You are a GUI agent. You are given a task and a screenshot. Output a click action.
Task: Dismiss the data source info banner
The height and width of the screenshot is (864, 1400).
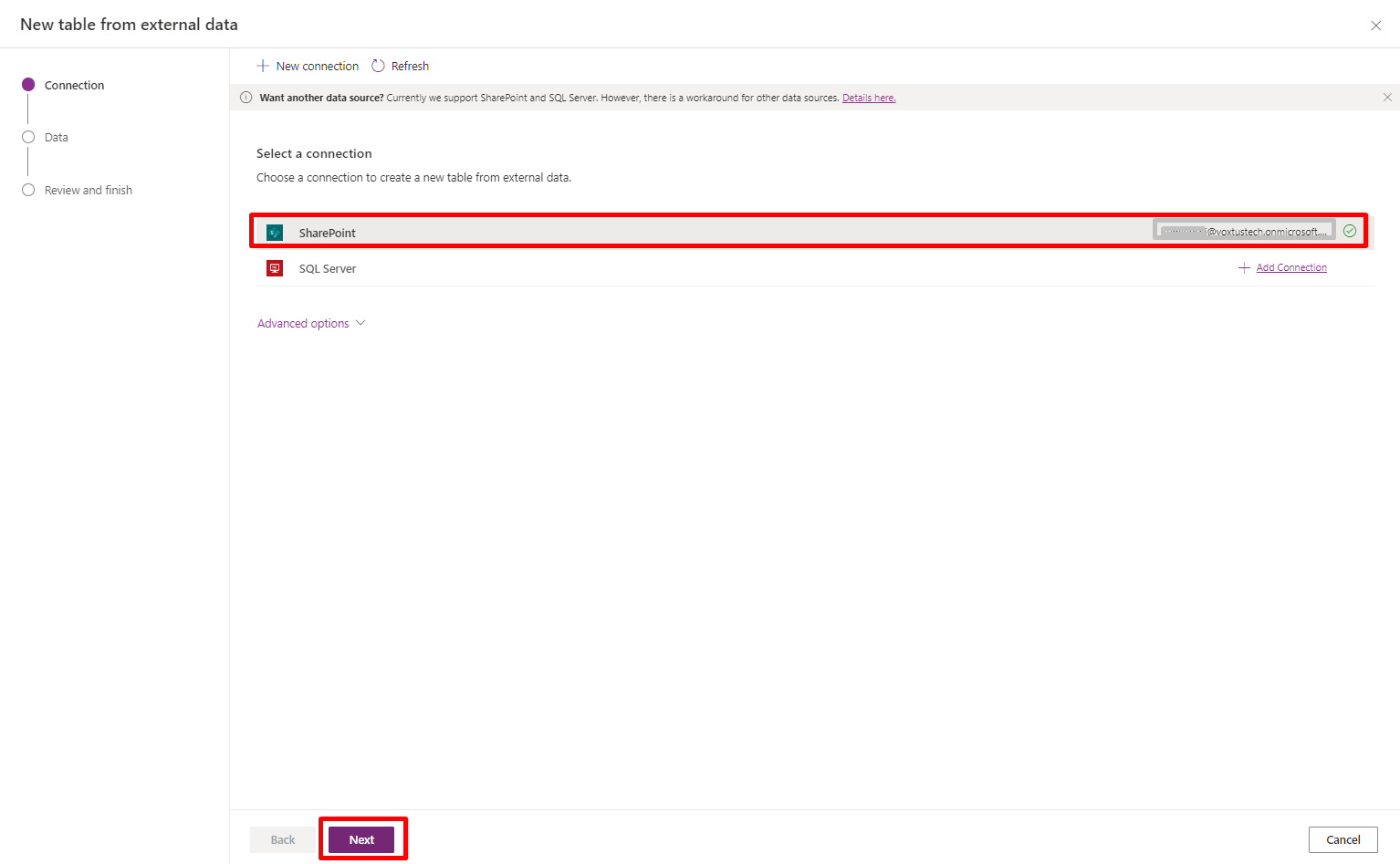pyautogui.click(x=1387, y=98)
